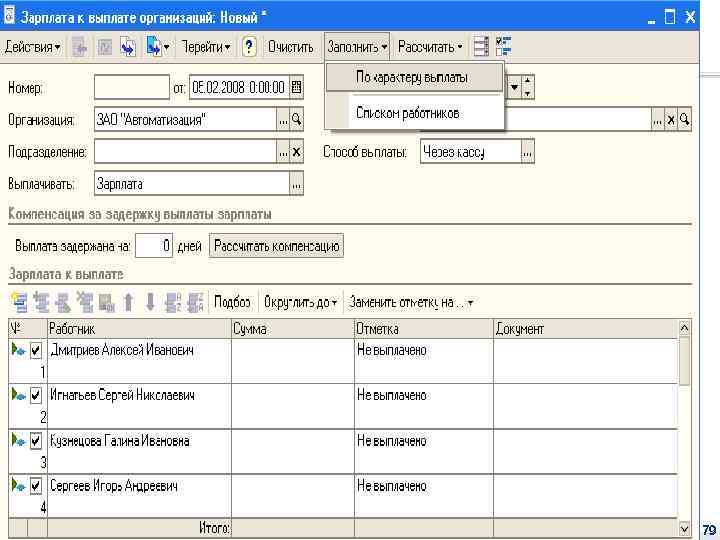Click the row icon beside Сергеев Игорь Андреевич

click(x=18, y=485)
